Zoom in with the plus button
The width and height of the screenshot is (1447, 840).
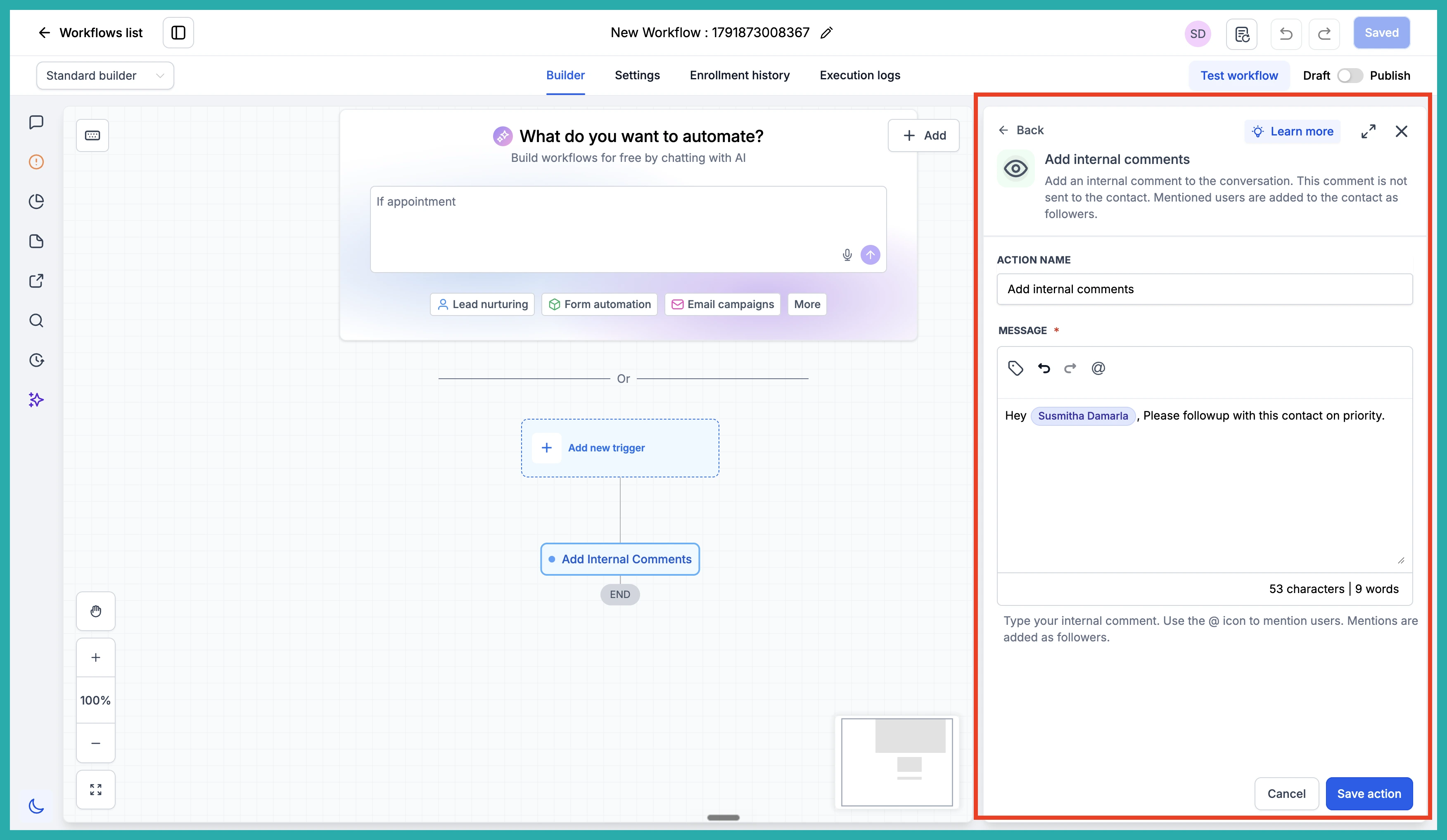pos(96,657)
